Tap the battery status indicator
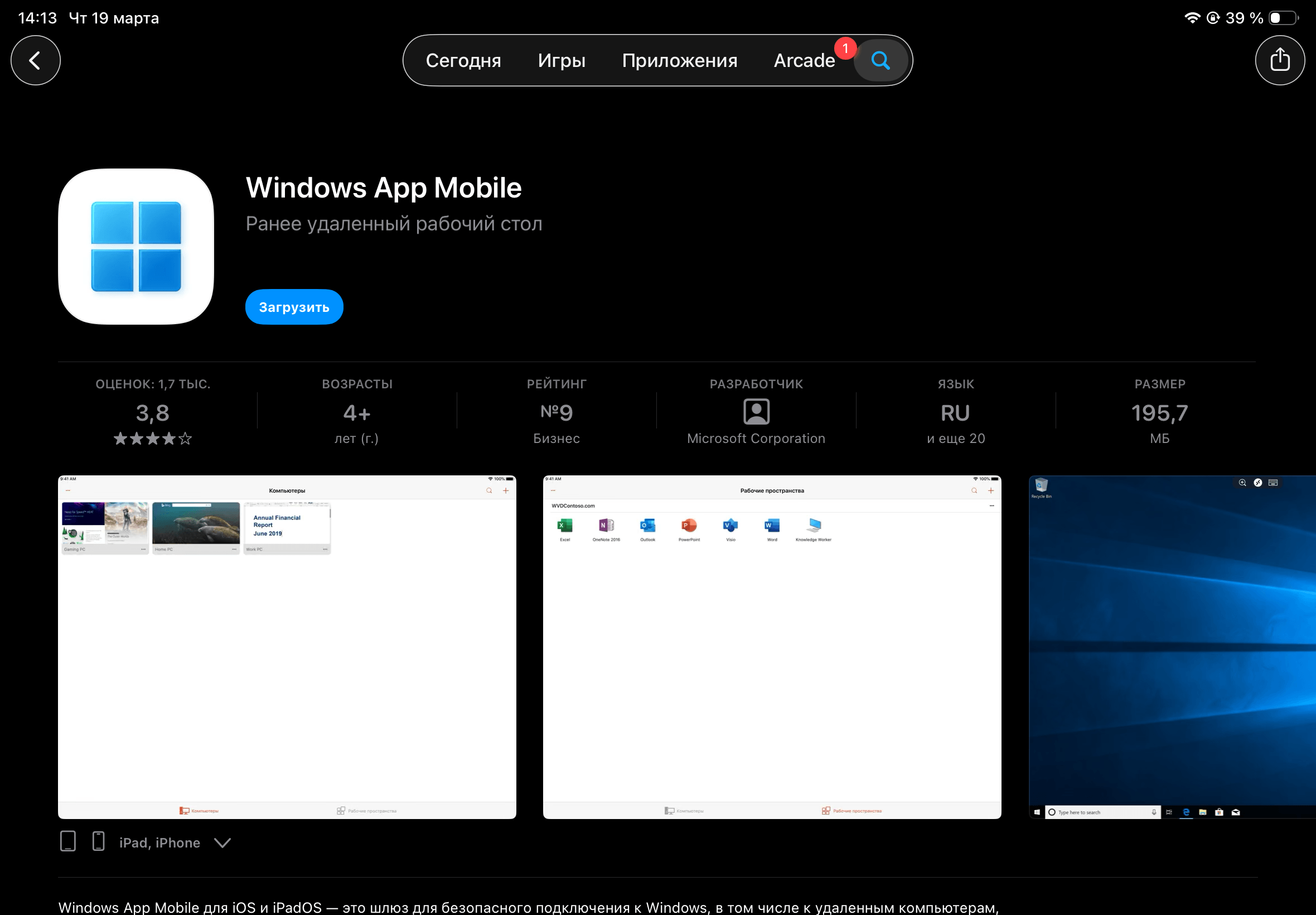The image size is (1316, 915). (x=1282, y=18)
